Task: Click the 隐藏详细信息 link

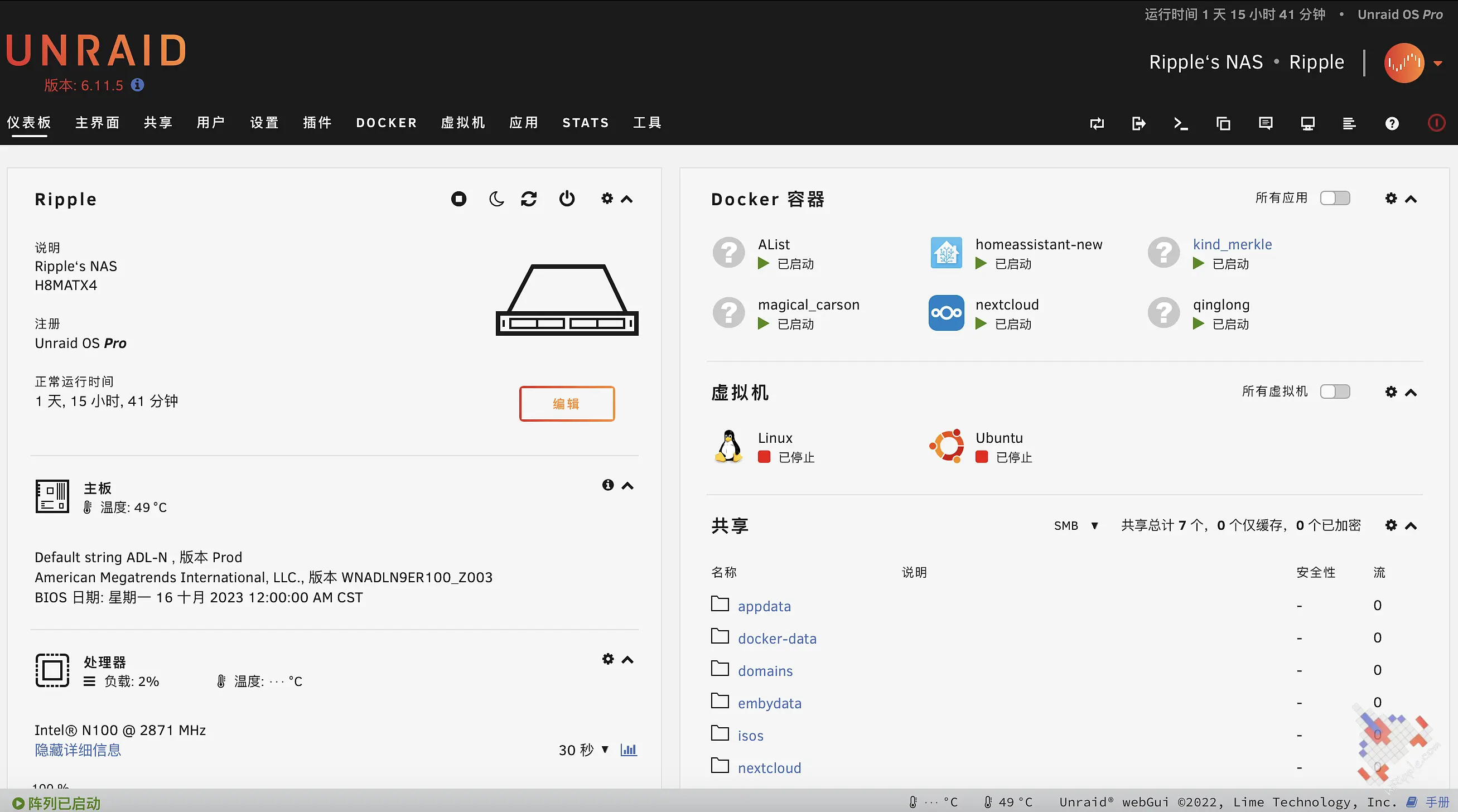Action: pos(78,750)
